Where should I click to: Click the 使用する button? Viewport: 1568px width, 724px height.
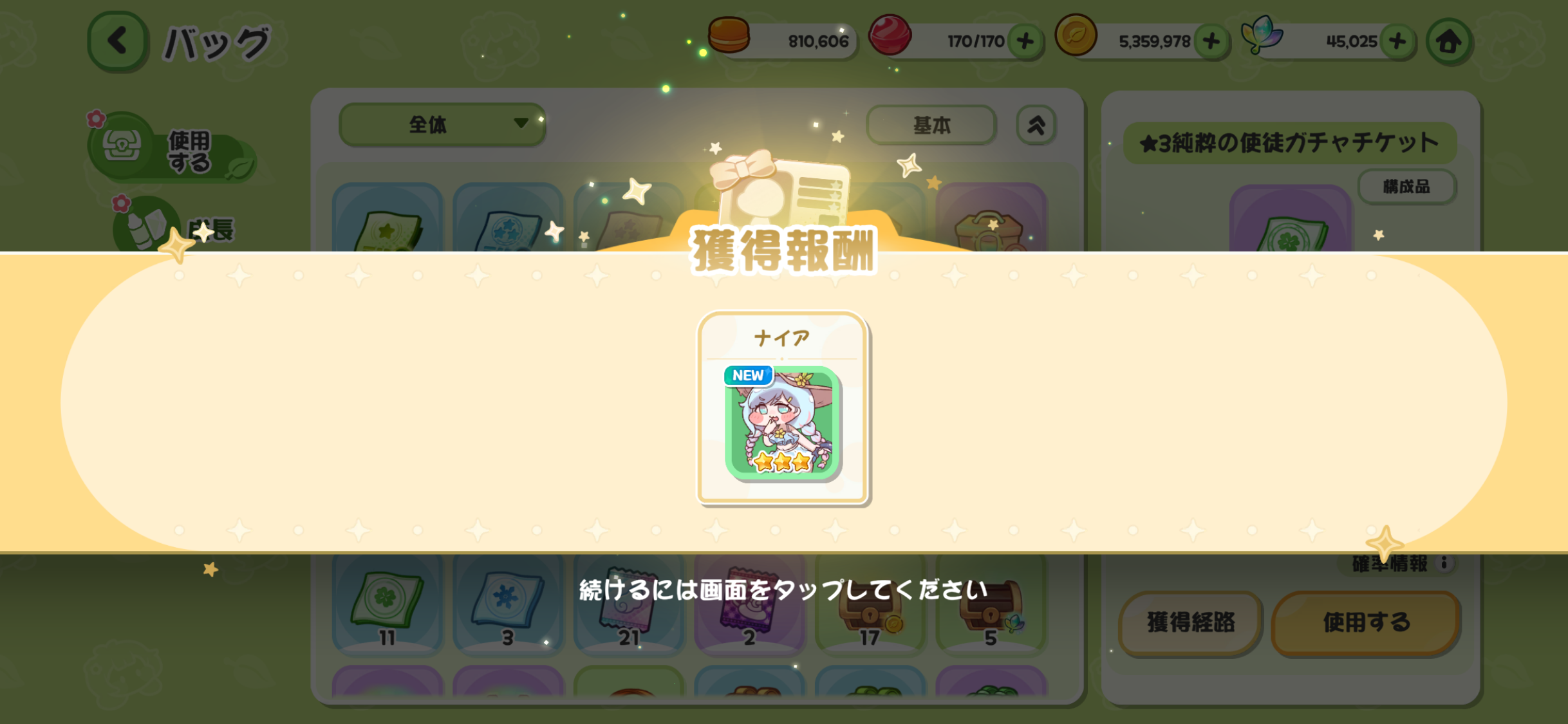(1366, 622)
